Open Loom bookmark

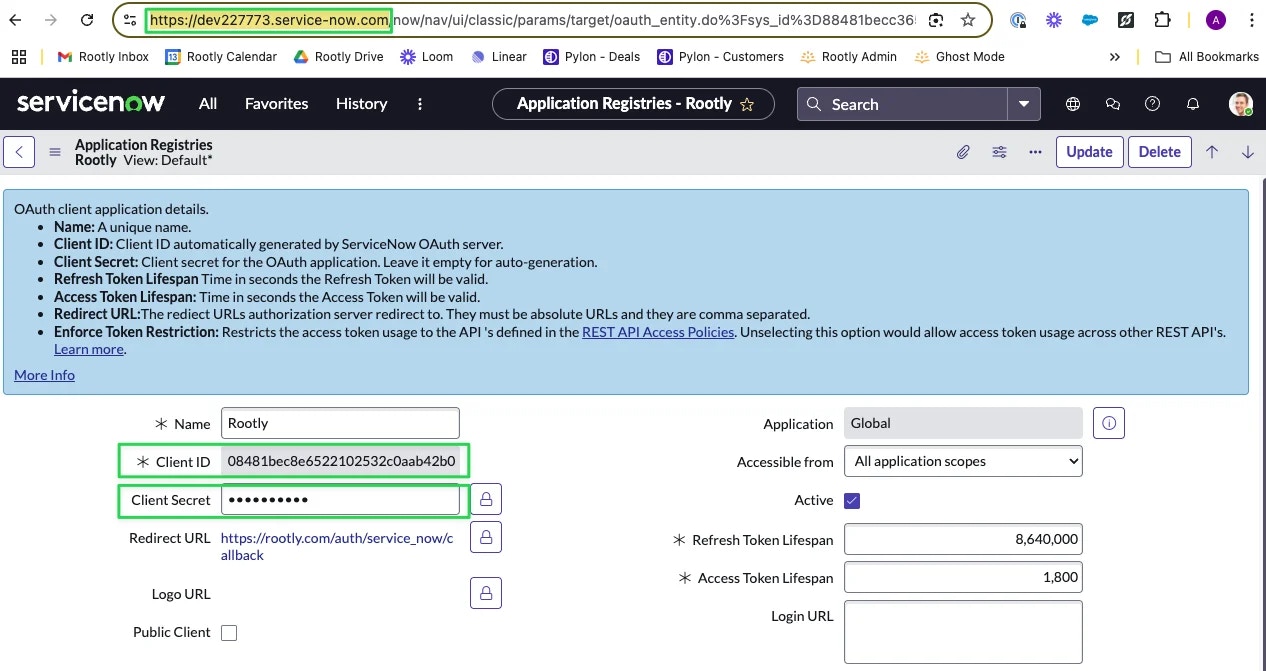pyautogui.click(x=426, y=57)
